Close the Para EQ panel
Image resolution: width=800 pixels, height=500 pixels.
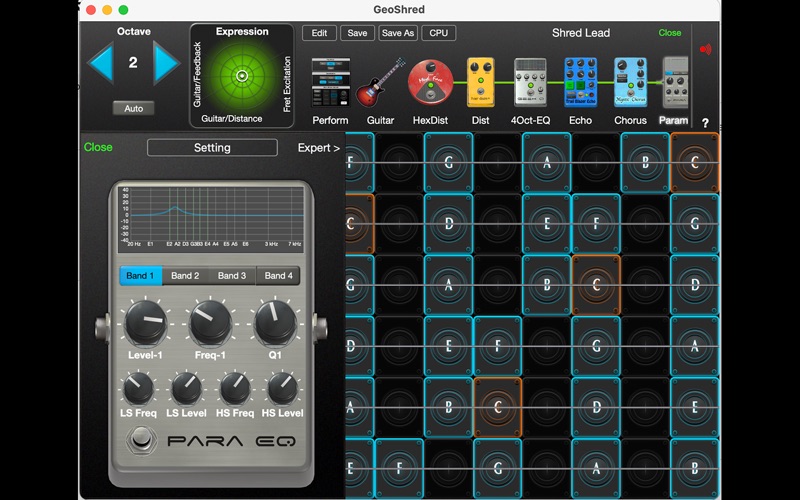click(98, 147)
